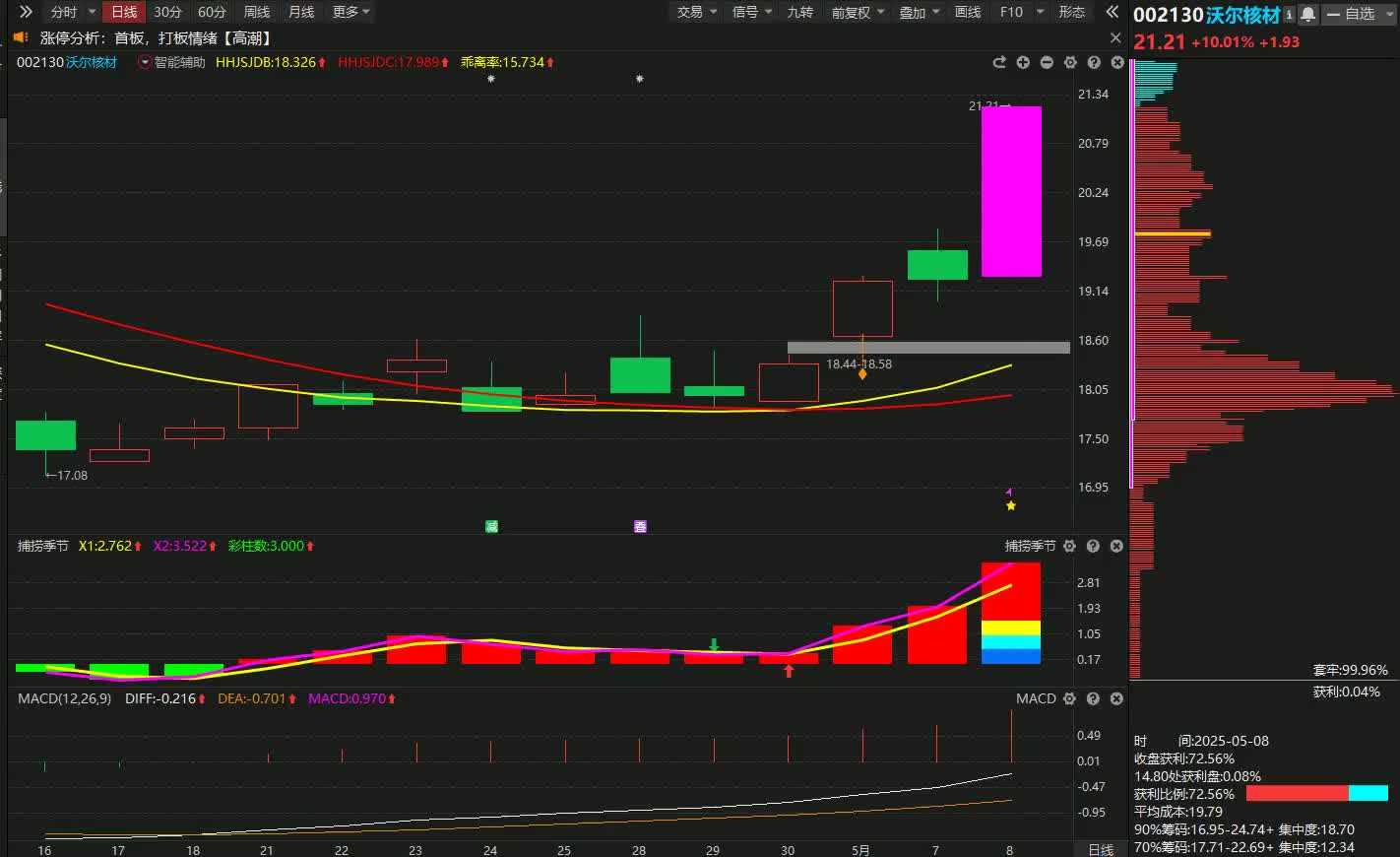Image resolution: width=1400 pixels, height=857 pixels.
Task: Toggle 形态 pattern display
Action: tap(1071, 12)
